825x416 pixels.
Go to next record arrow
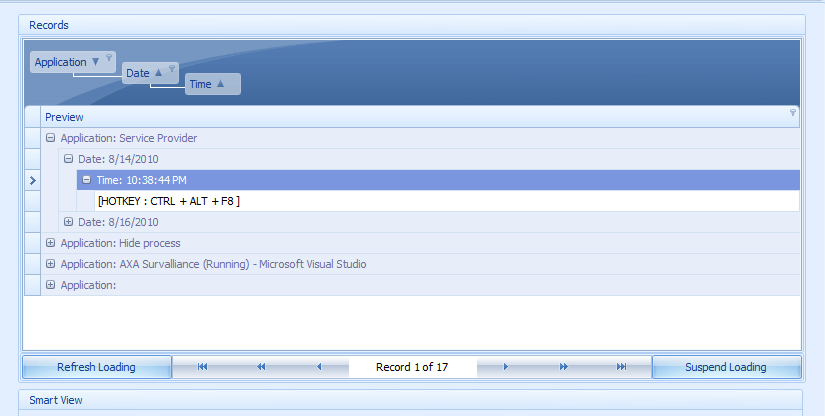click(x=505, y=367)
